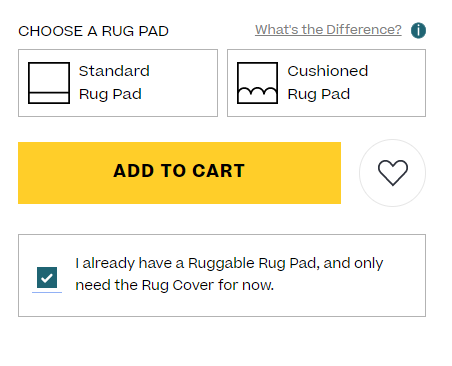Select the Cushioned Rug Pad option

coord(326,83)
